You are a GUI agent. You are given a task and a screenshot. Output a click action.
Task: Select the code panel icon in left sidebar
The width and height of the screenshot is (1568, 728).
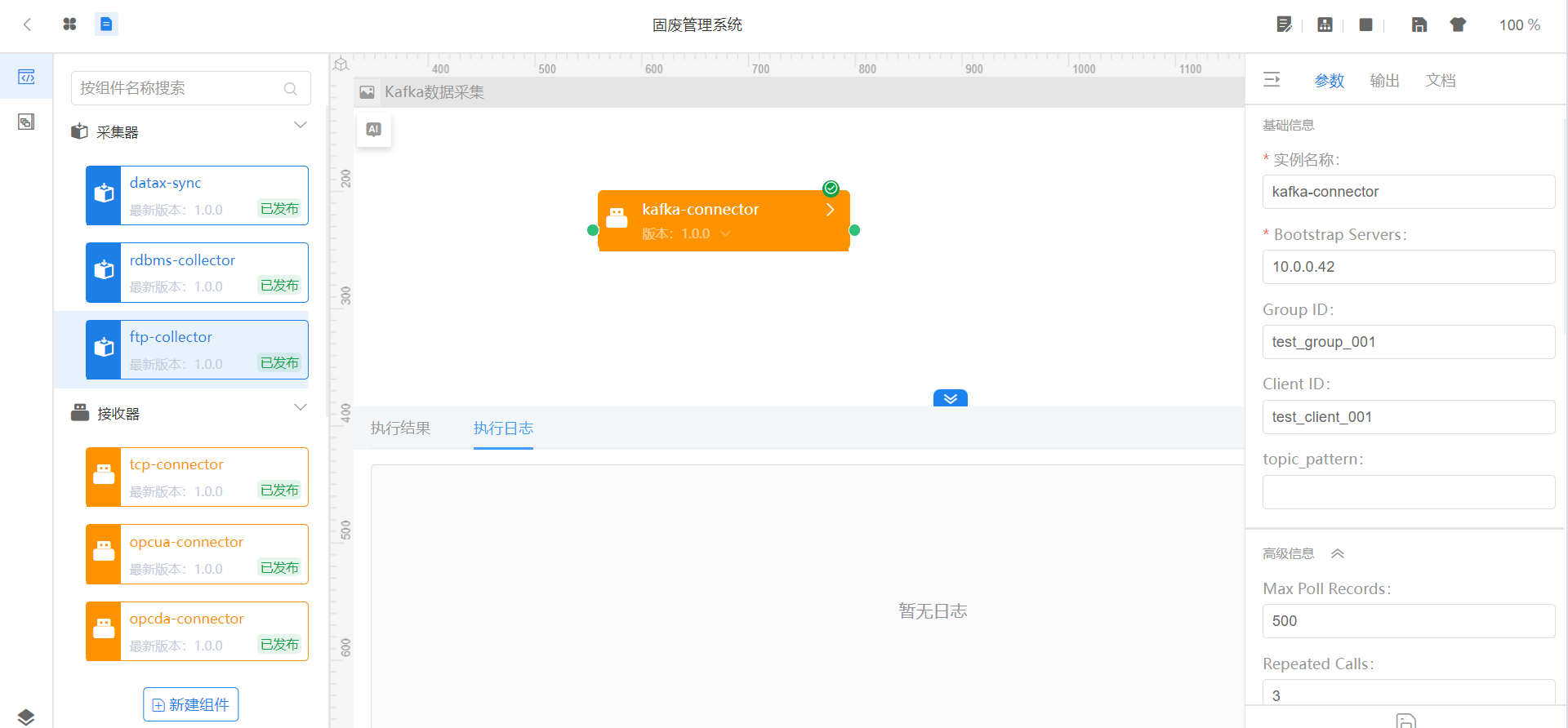[26, 77]
